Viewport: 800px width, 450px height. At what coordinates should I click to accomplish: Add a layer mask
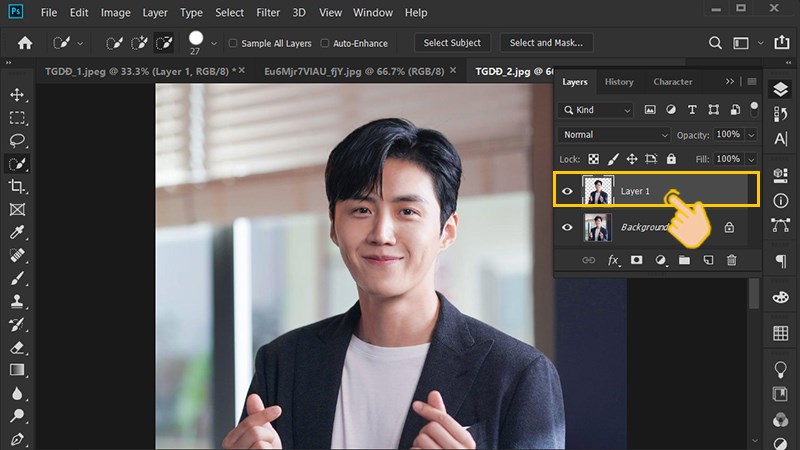click(636, 260)
